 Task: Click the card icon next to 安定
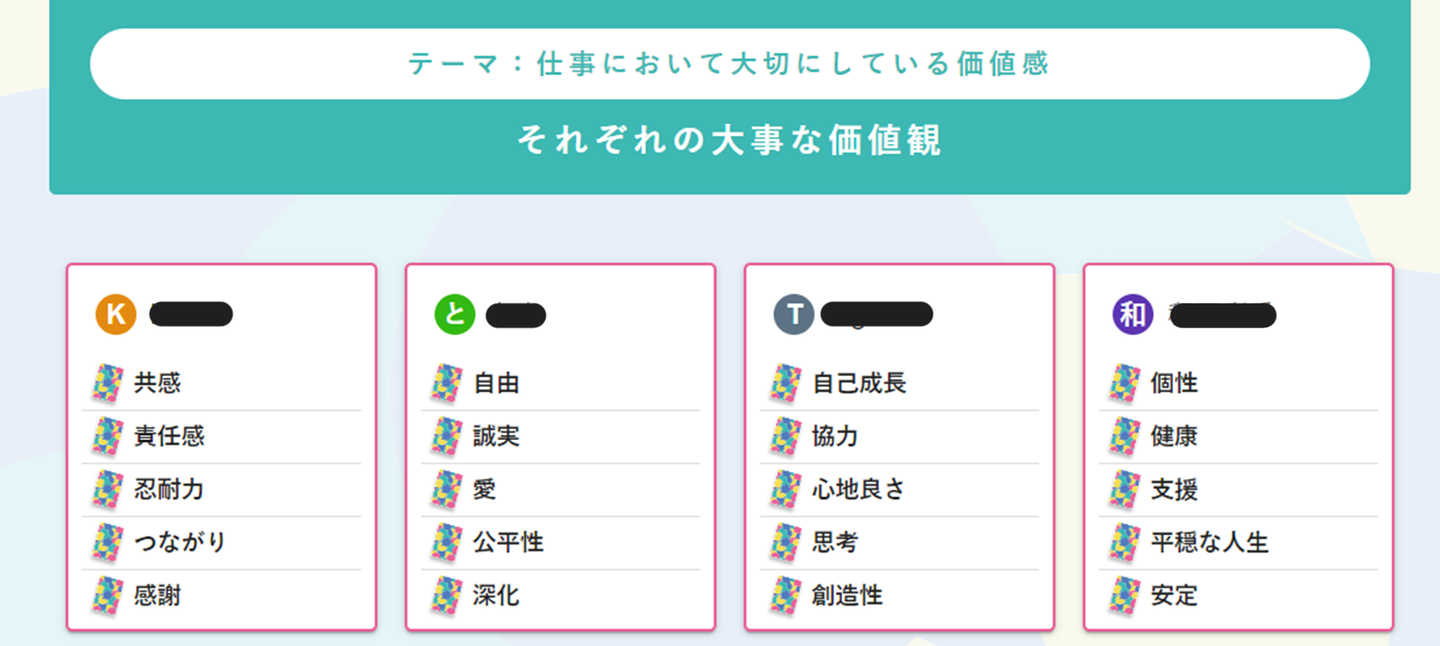(1125, 596)
